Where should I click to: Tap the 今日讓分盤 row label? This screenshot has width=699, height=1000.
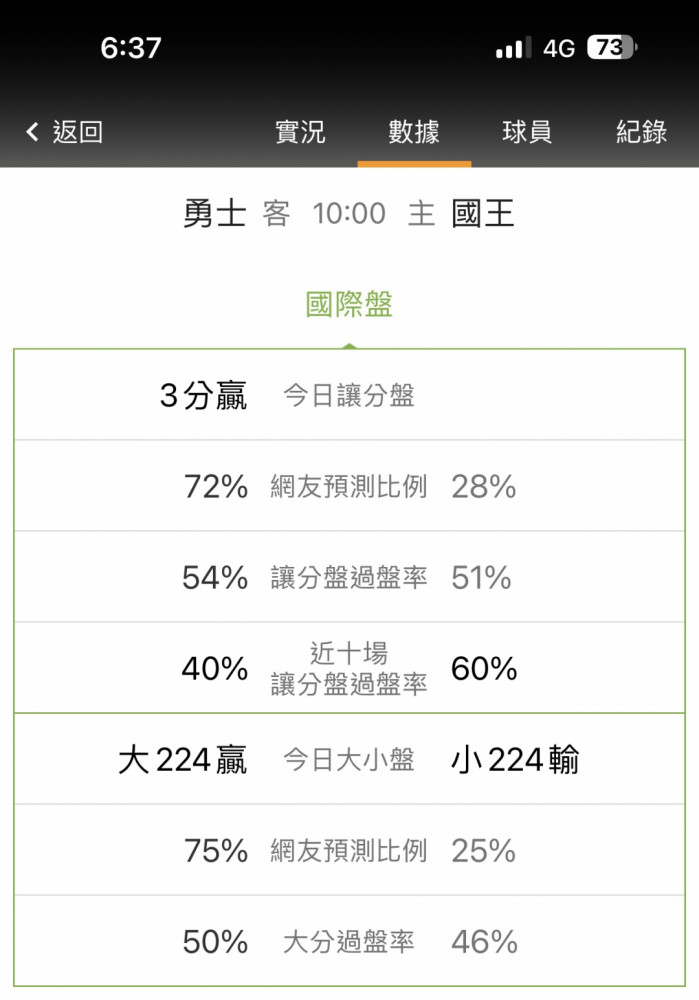click(x=349, y=395)
